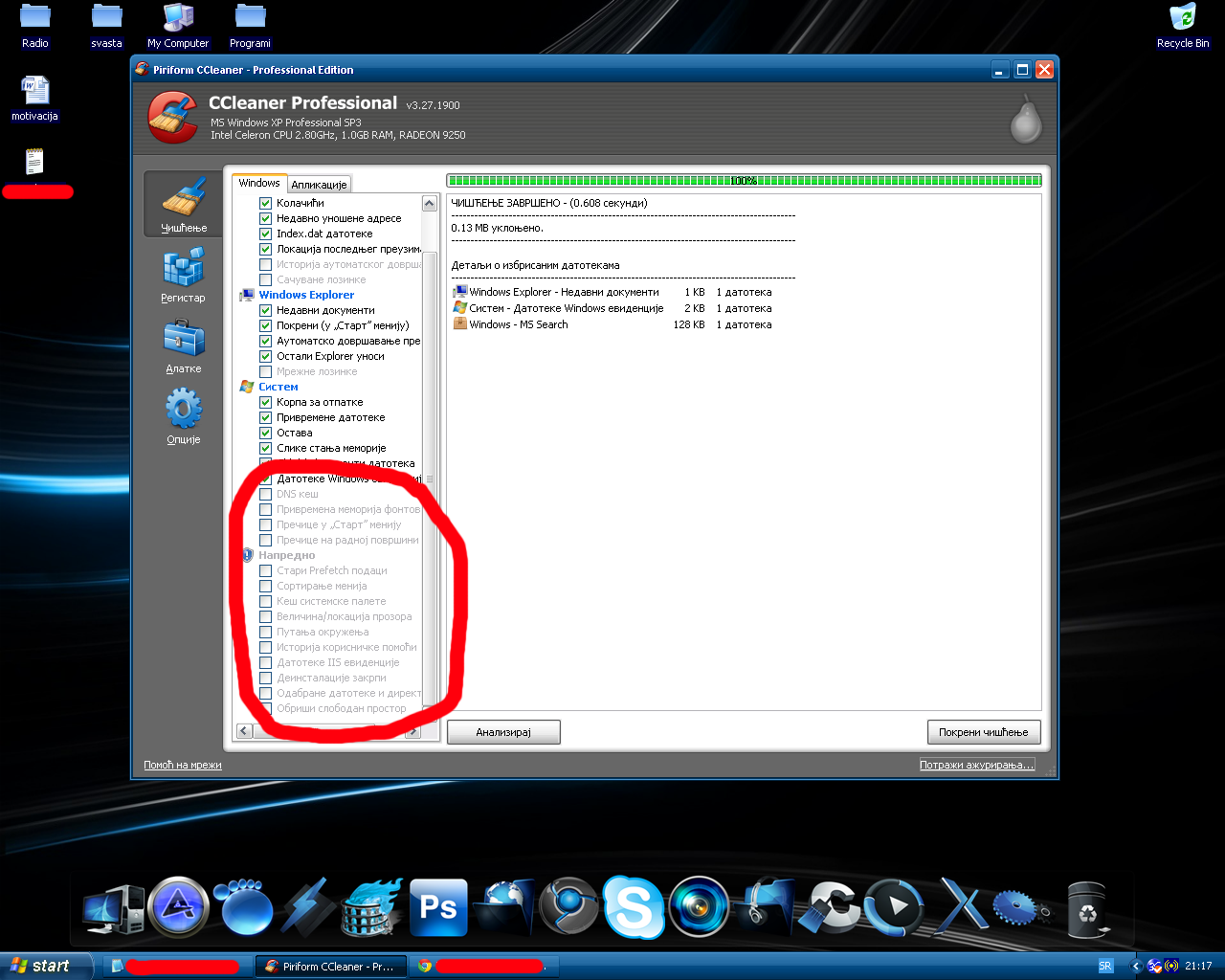Open the Алатке (Tools) section

(184, 345)
